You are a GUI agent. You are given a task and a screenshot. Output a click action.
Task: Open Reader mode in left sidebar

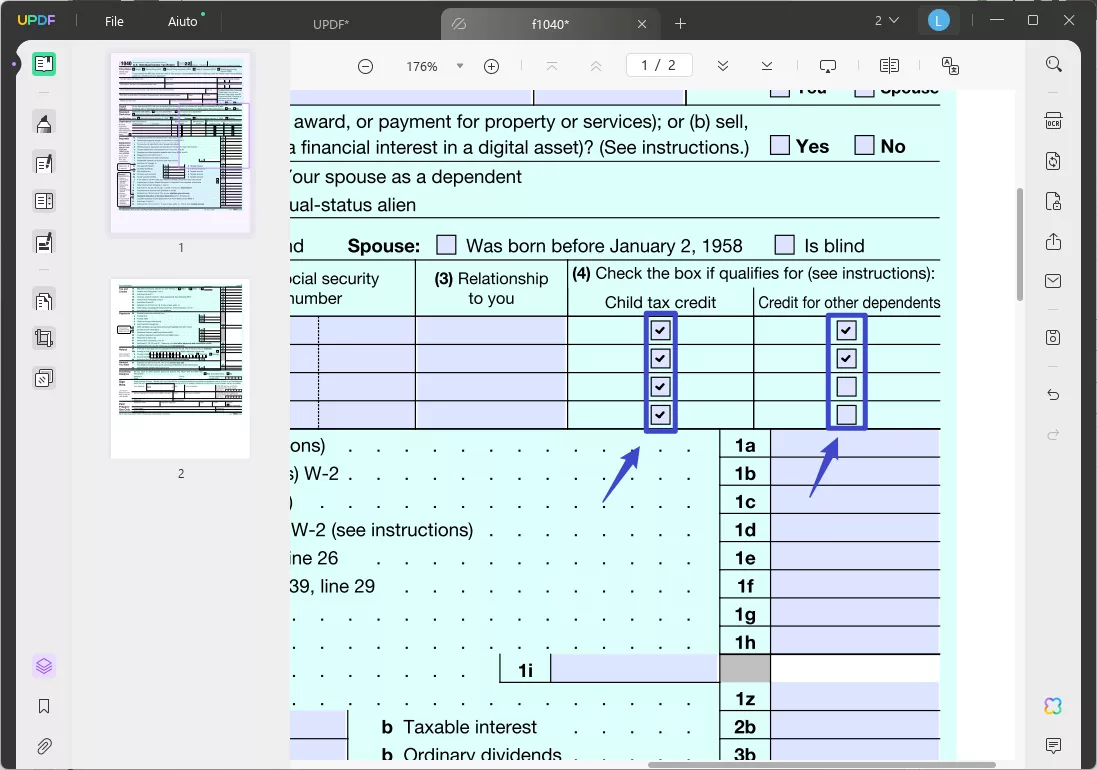tap(43, 64)
